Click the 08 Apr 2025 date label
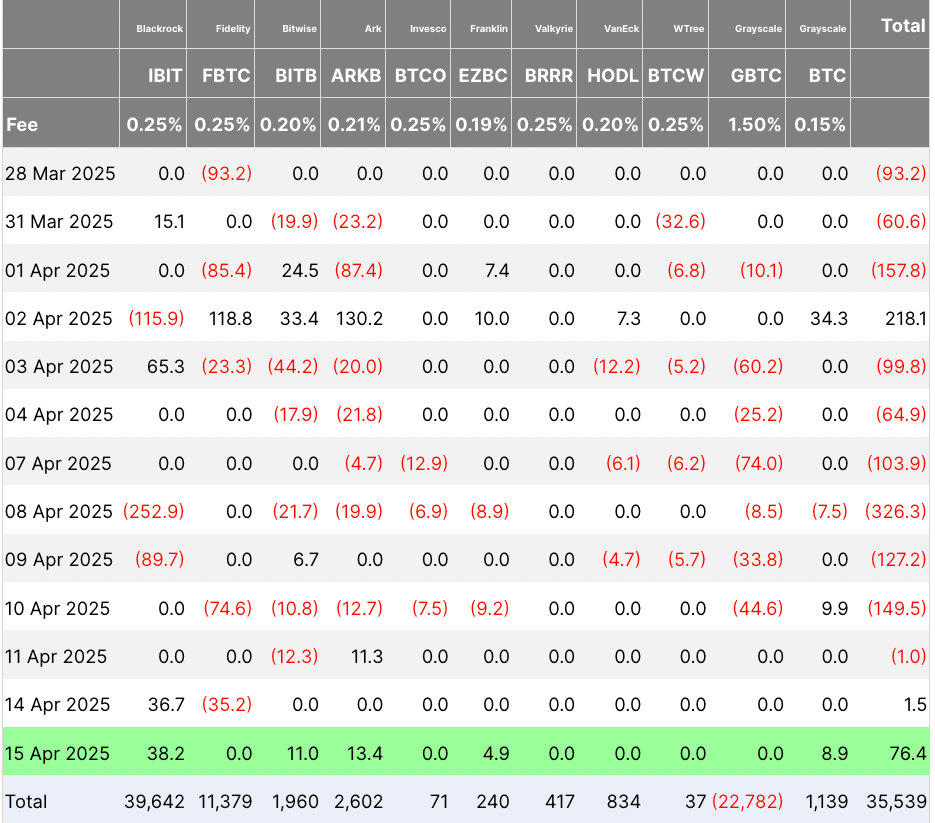Viewport: 935px width, 823px height. pos(58,511)
